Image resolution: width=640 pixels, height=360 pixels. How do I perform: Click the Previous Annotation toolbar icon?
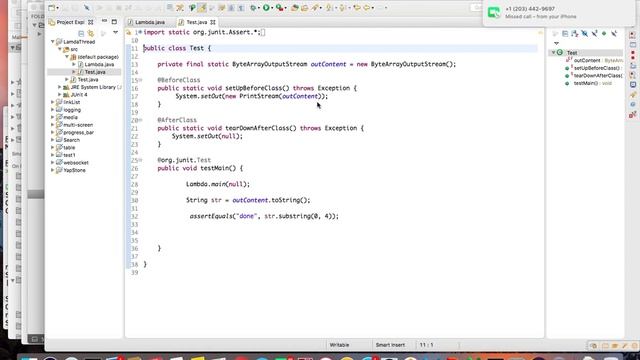[342, 7]
